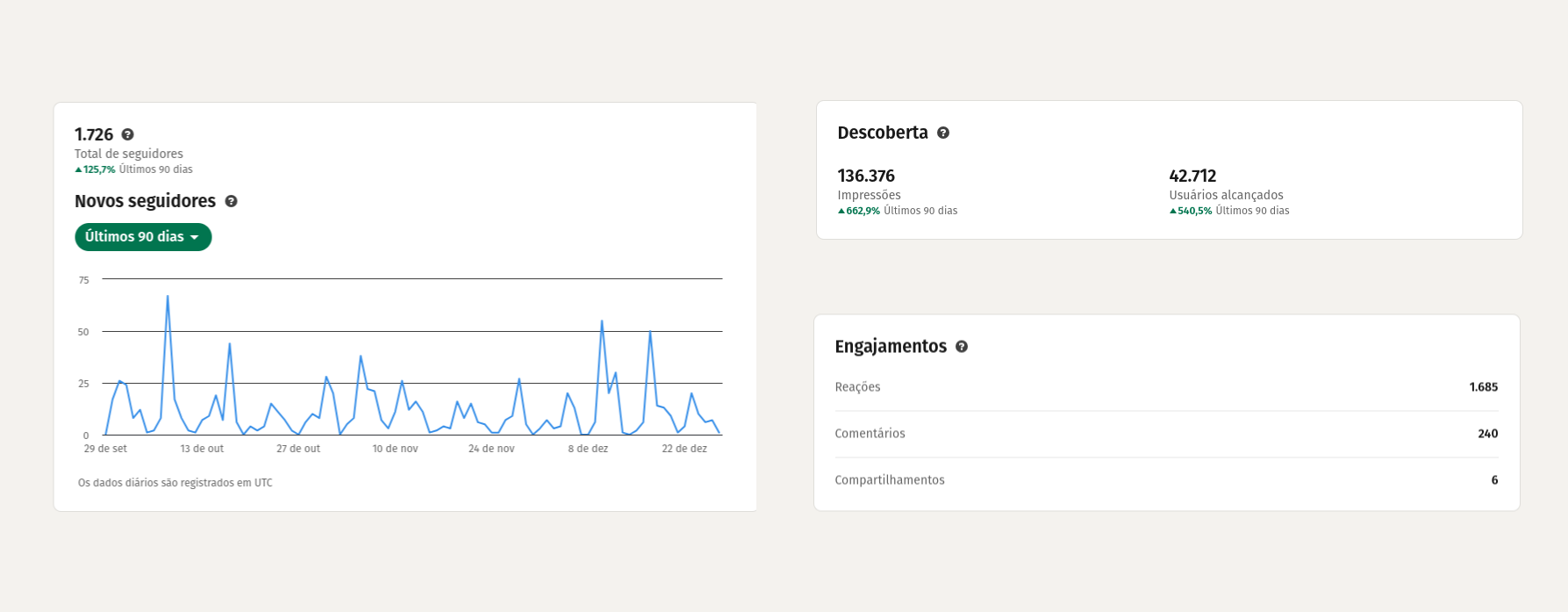The height and width of the screenshot is (612, 1568).
Task: Show help info for Engajamentos
Action: (x=962, y=347)
